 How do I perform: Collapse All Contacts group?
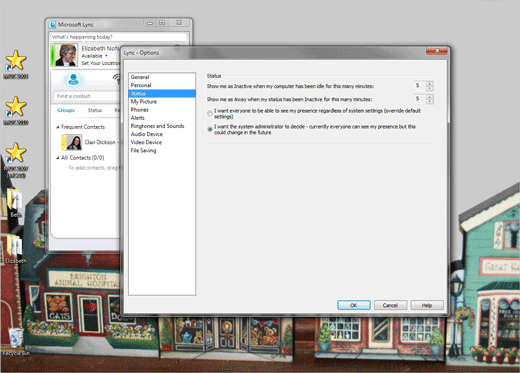[x=58, y=158]
